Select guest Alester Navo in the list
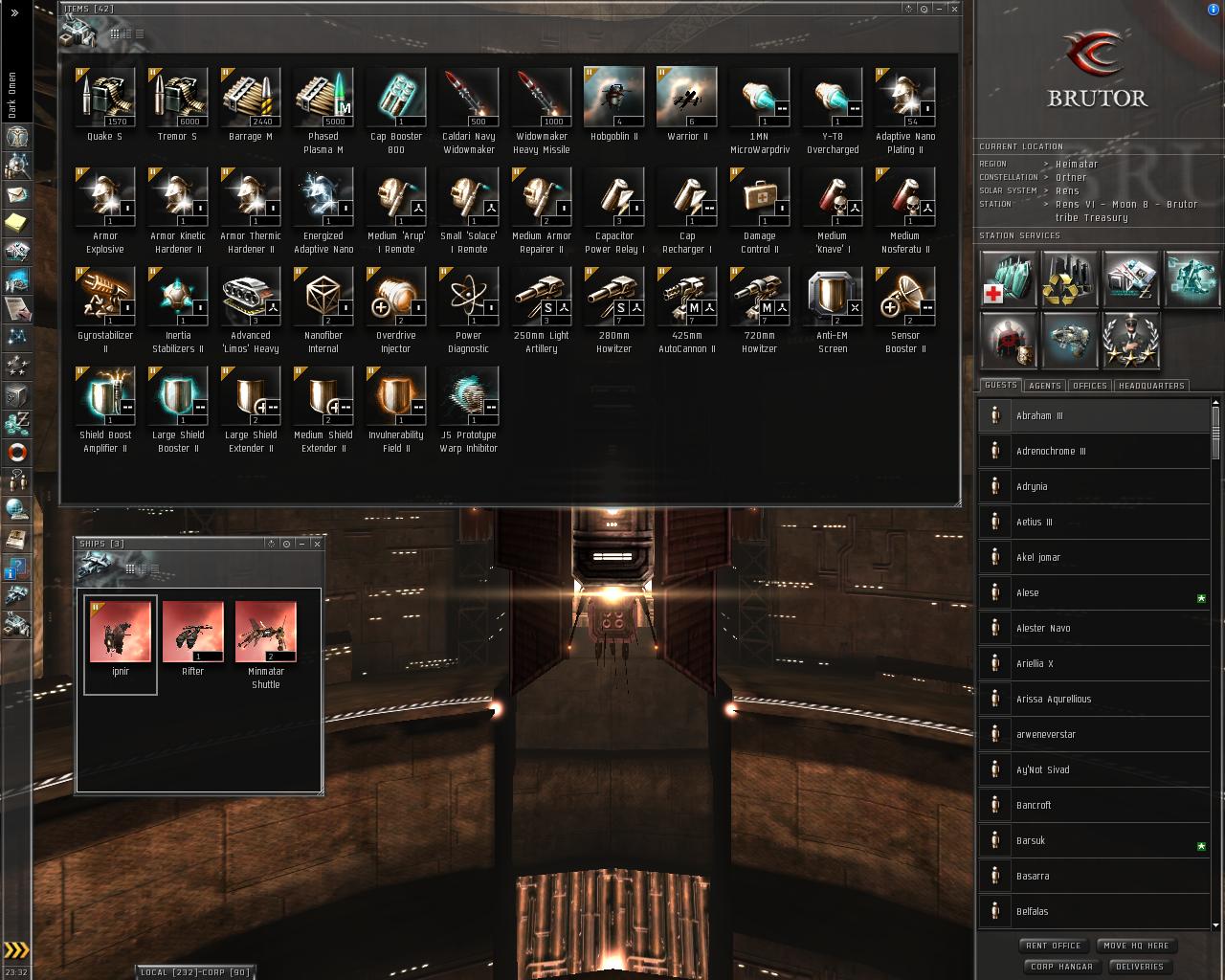Viewport: 1225px width, 980px height. [x=1094, y=628]
